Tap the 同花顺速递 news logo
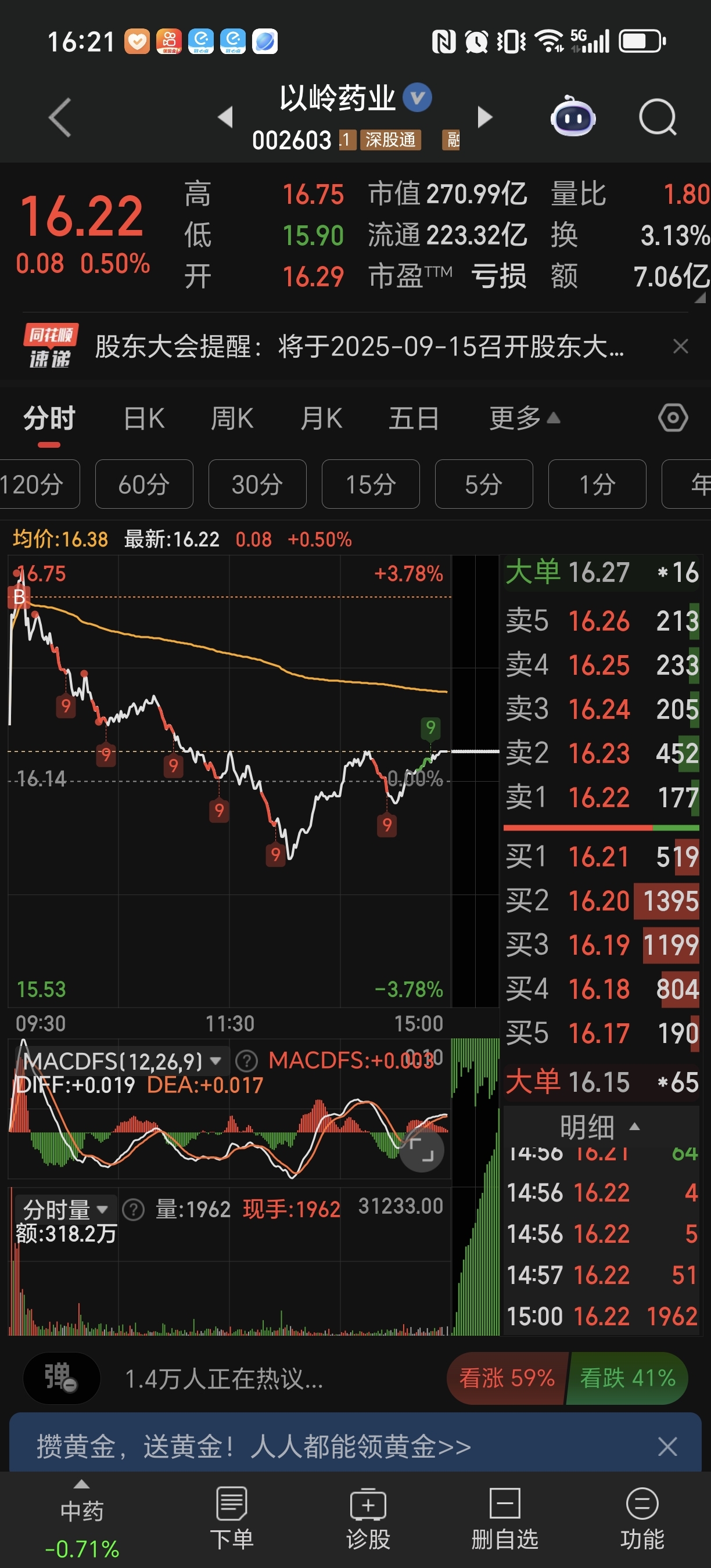 [50, 346]
